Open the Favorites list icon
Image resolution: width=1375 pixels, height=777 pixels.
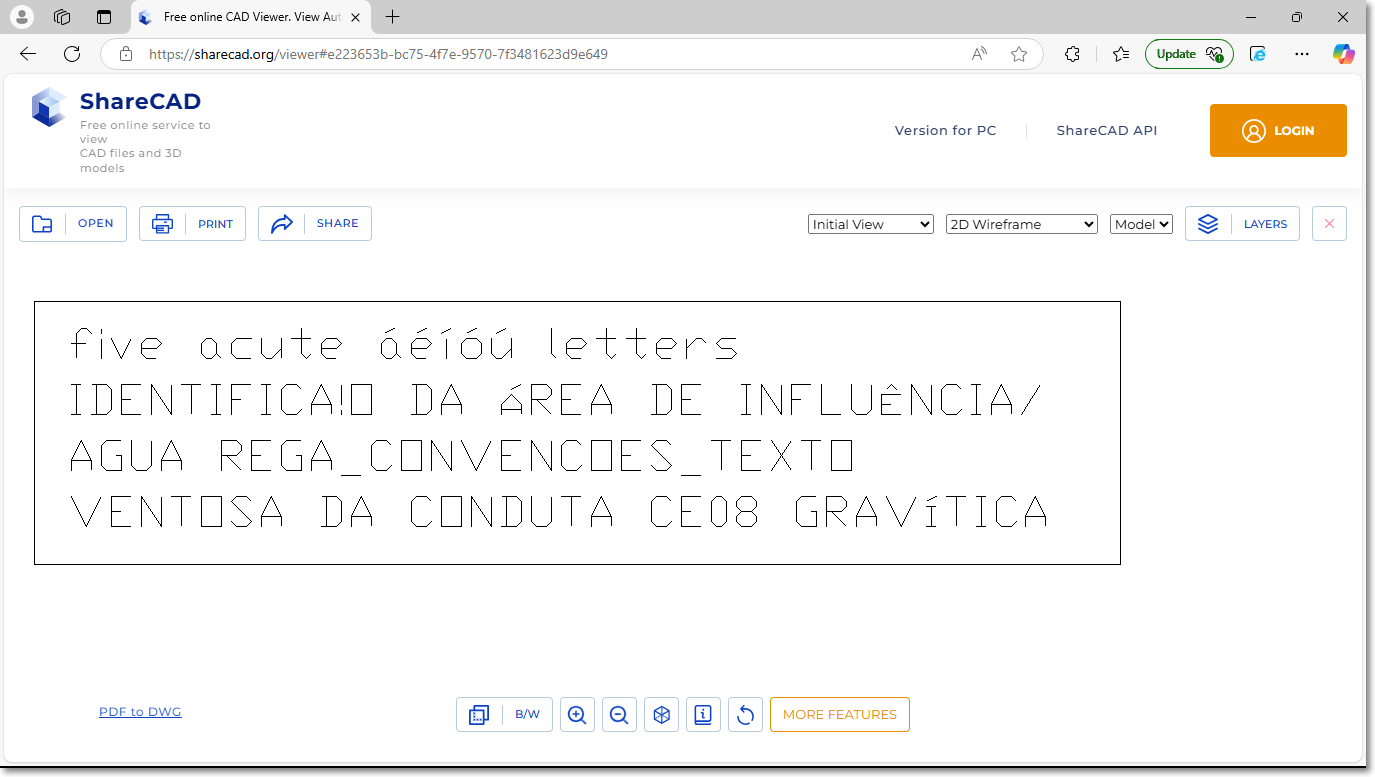pos(1121,54)
